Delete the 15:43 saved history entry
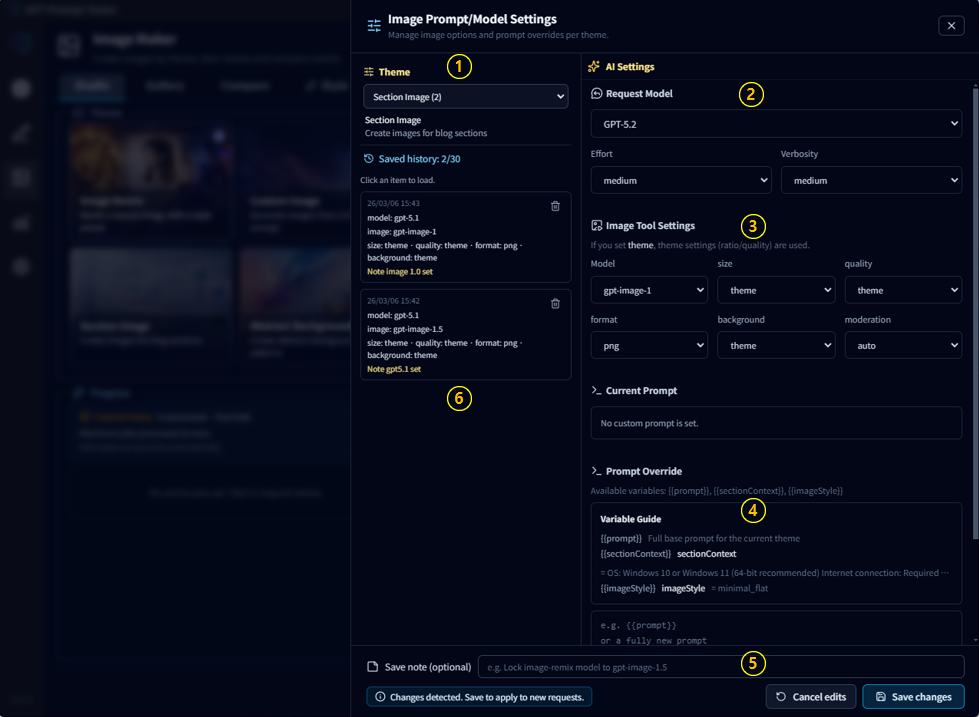The height and width of the screenshot is (717, 979). click(555, 206)
